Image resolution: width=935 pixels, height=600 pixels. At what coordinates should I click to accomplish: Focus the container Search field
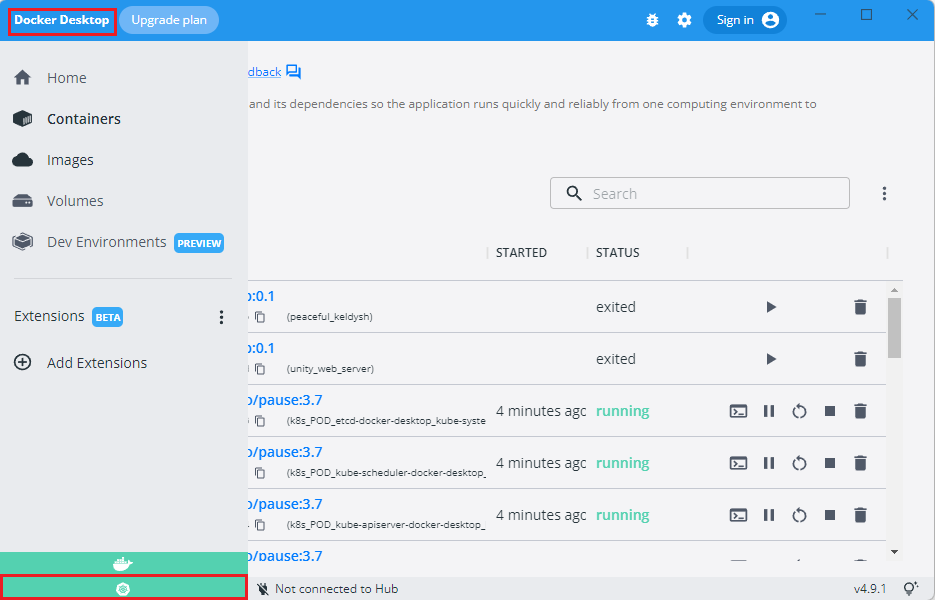(699, 193)
